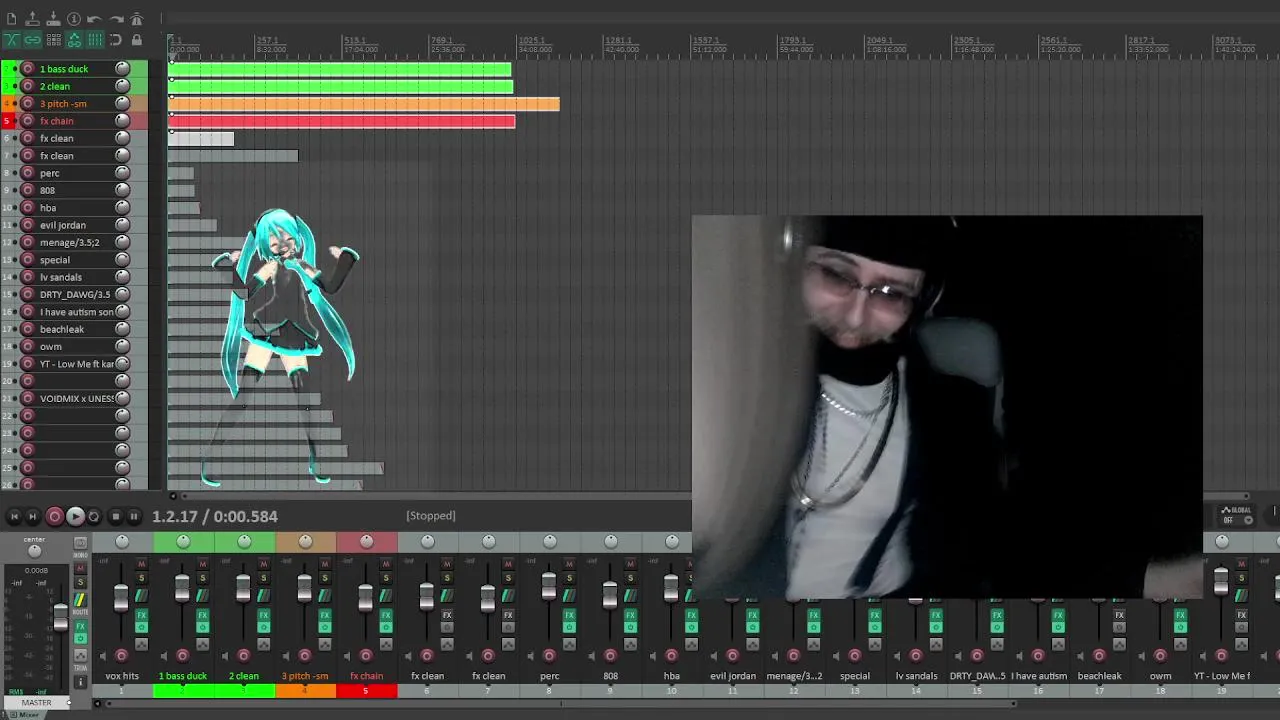1280x720 pixels.
Task: Open master track envelopes icon
Action: (x=80, y=656)
